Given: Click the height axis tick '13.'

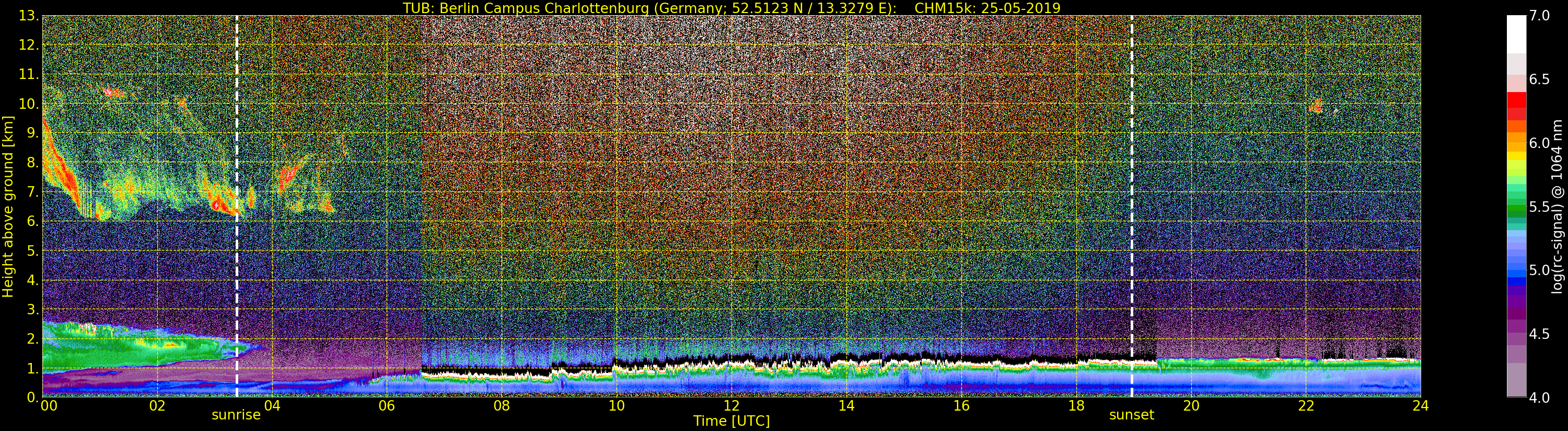Looking at the screenshot, I should coord(29,16).
